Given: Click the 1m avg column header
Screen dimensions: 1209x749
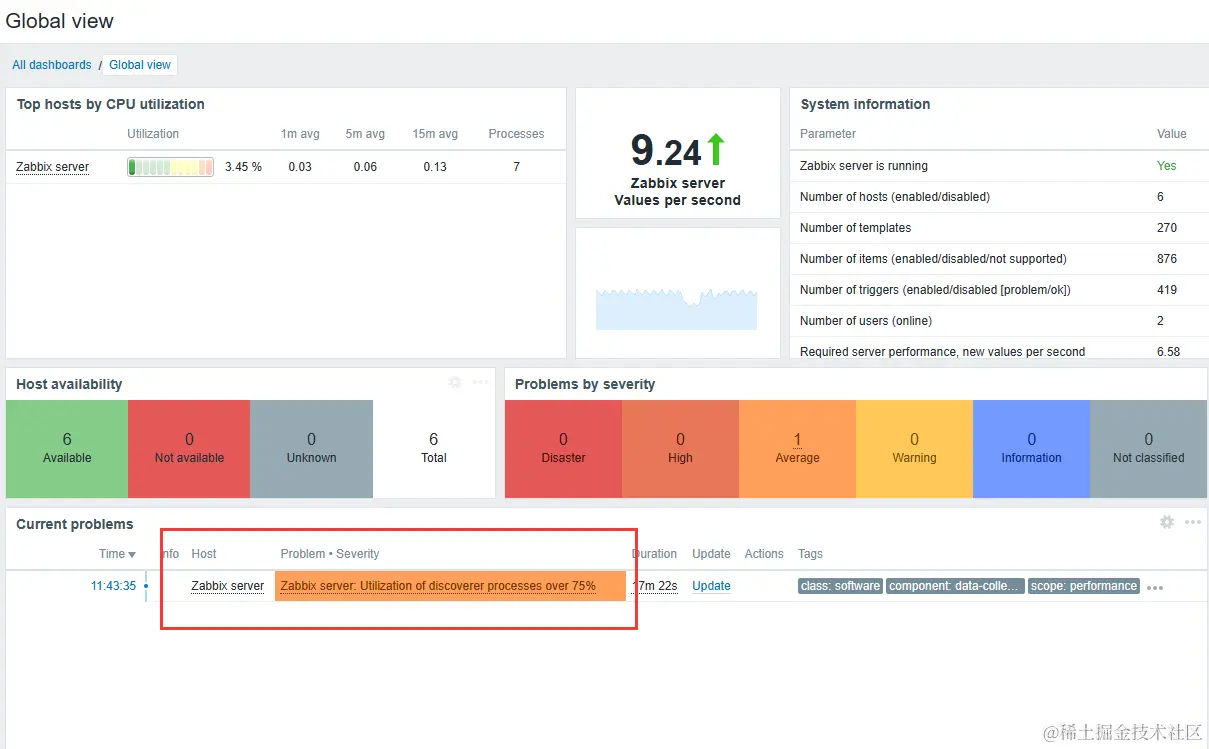Looking at the screenshot, I should (300, 134).
